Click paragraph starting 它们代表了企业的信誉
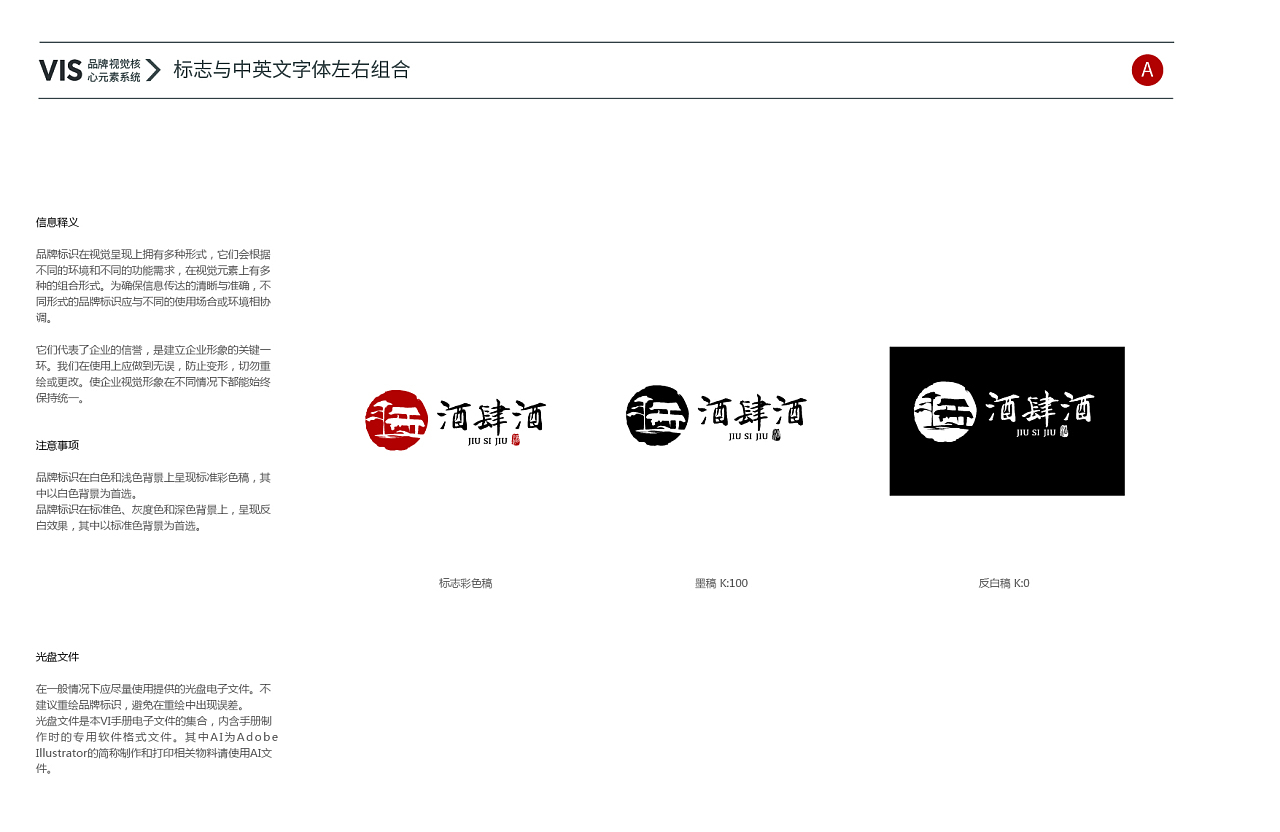1280x832 pixels. pyautogui.click(x=154, y=374)
